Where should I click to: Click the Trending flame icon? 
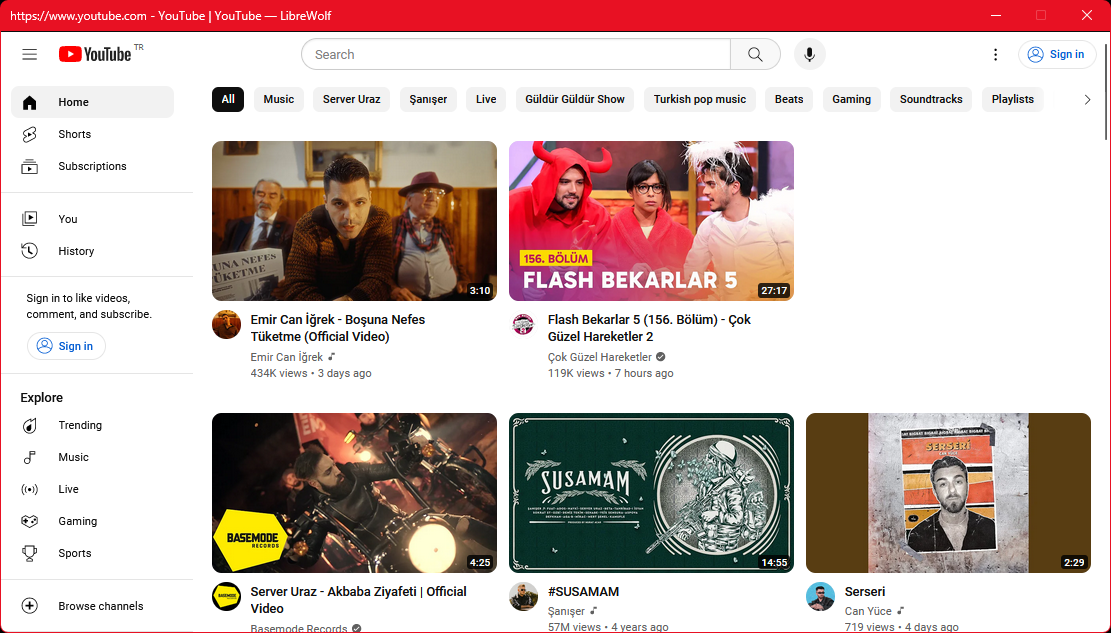pos(29,425)
